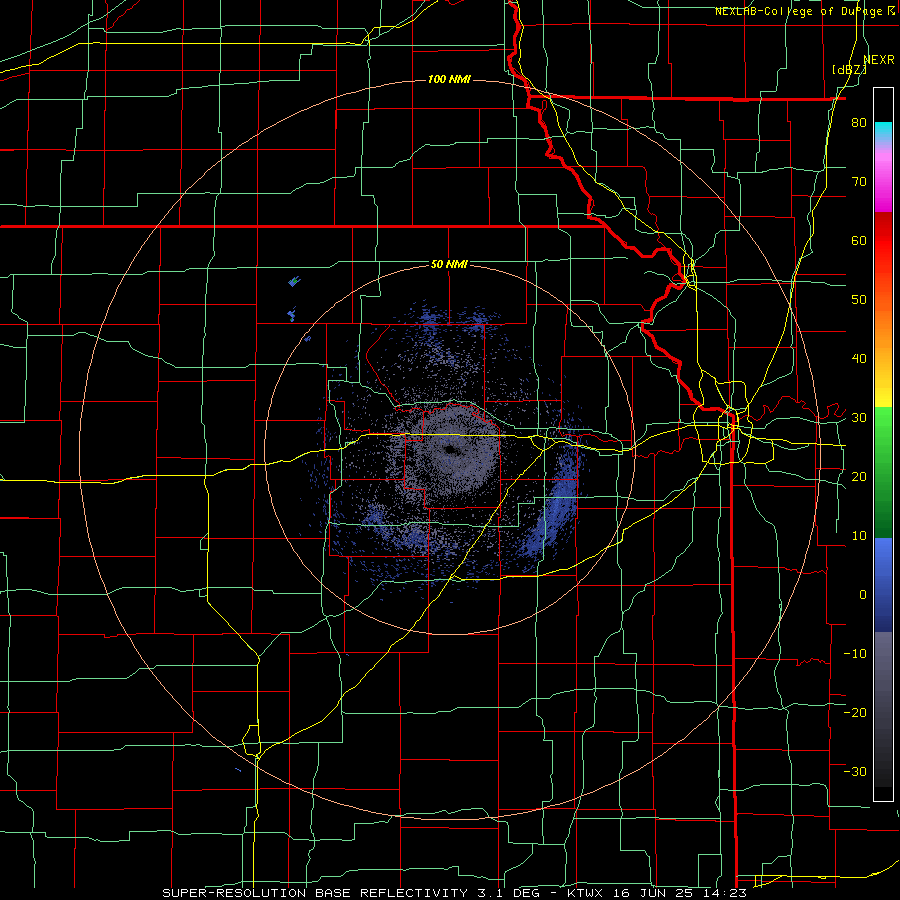The image size is (900, 900).
Task: Click the -30 value on the dBZ scale
Action: click(855, 771)
